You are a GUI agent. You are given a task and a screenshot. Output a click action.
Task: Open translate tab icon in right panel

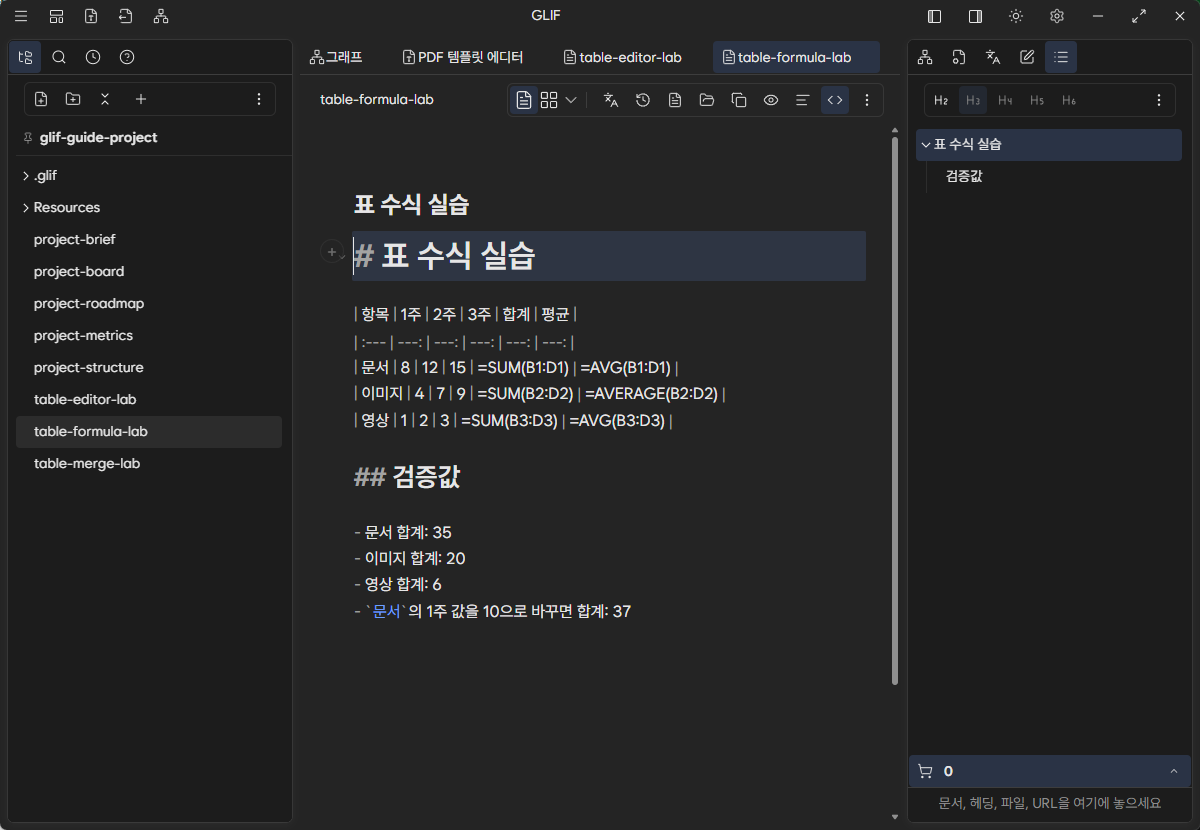point(993,57)
